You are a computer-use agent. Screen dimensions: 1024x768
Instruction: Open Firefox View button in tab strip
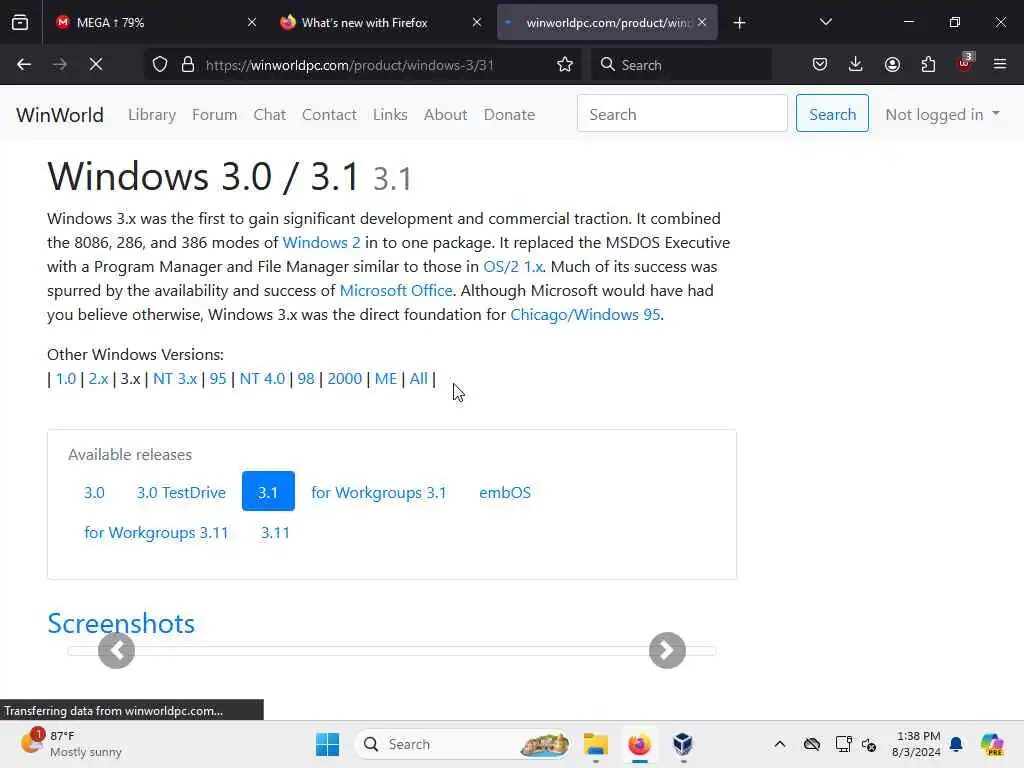tap(20, 23)
